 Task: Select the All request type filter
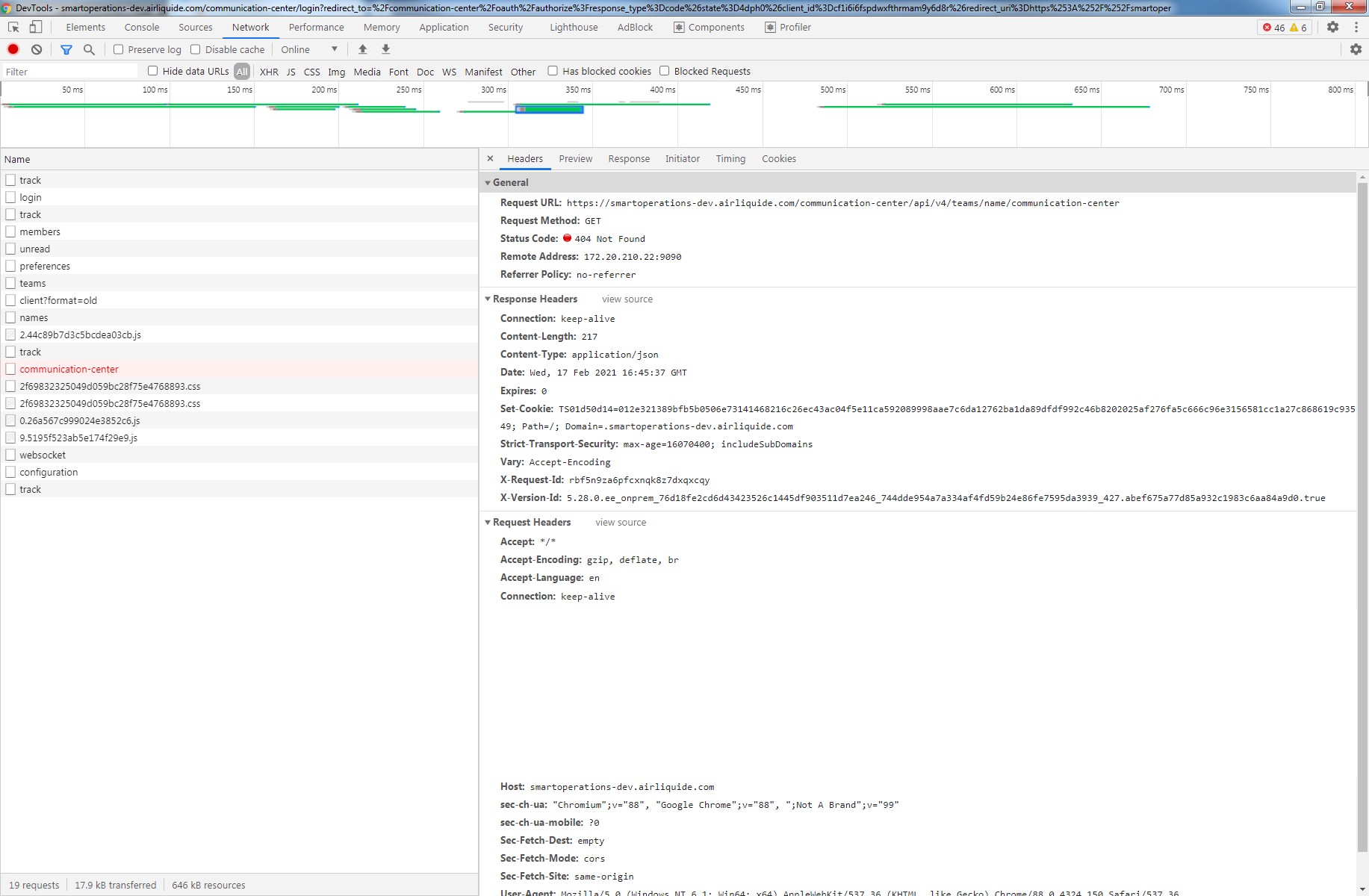(242, 72)
